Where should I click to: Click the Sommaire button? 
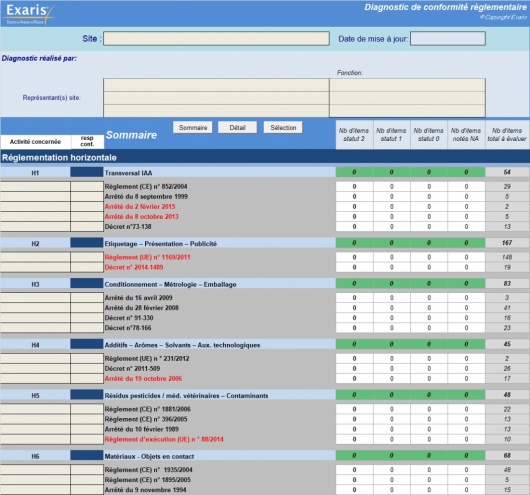[193, 127]
